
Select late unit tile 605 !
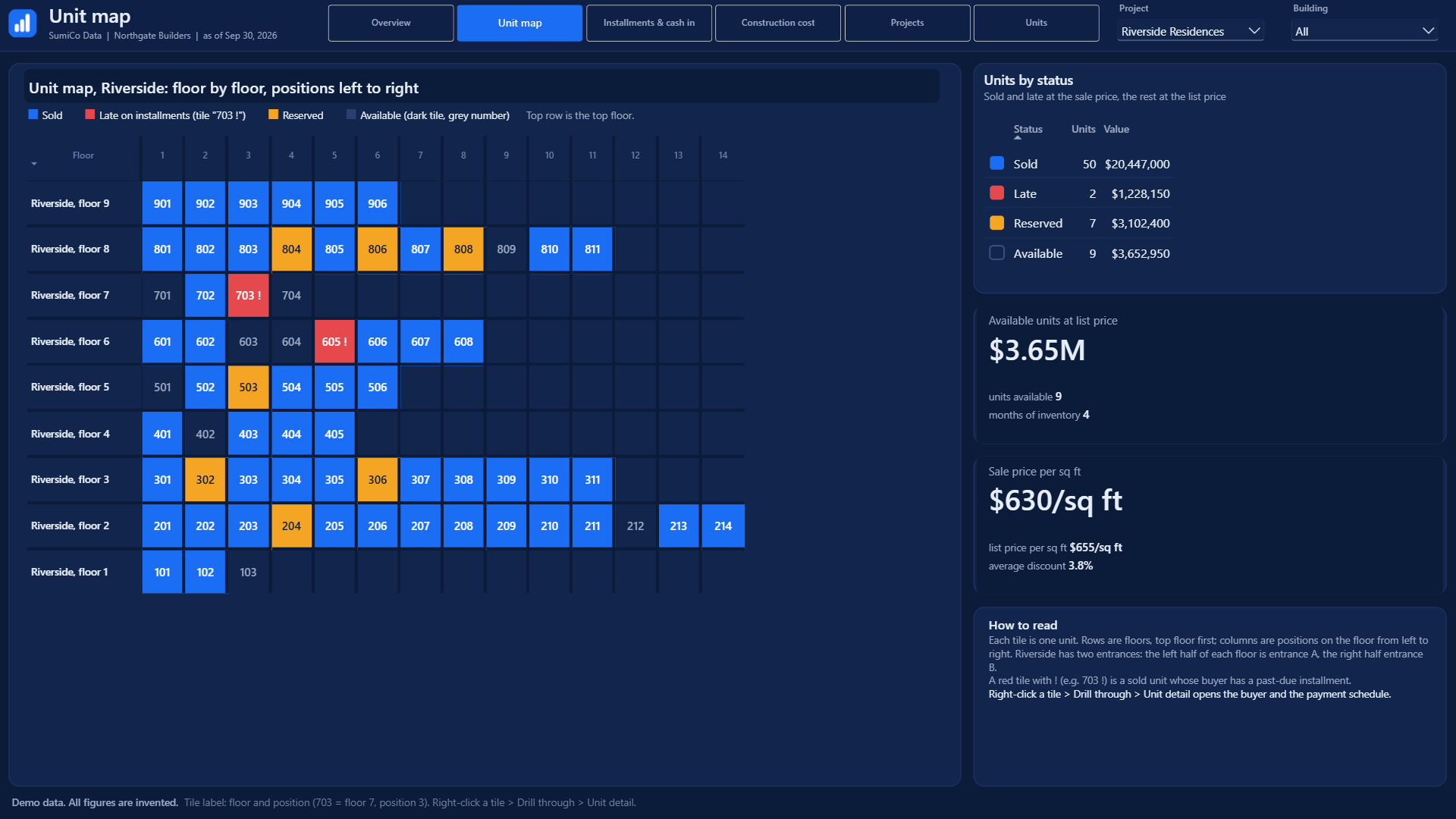[x=334, y=342]
